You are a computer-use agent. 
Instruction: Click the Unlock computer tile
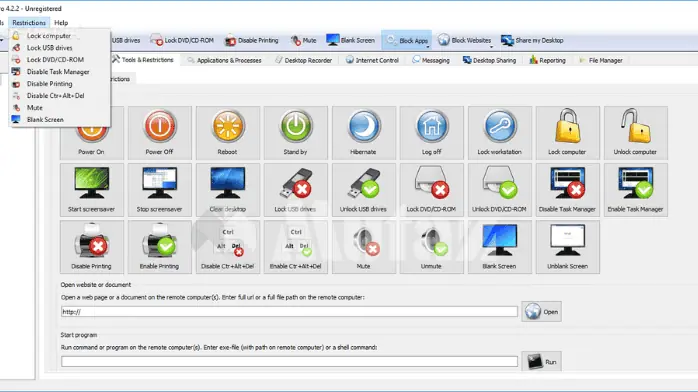point(636,133)
